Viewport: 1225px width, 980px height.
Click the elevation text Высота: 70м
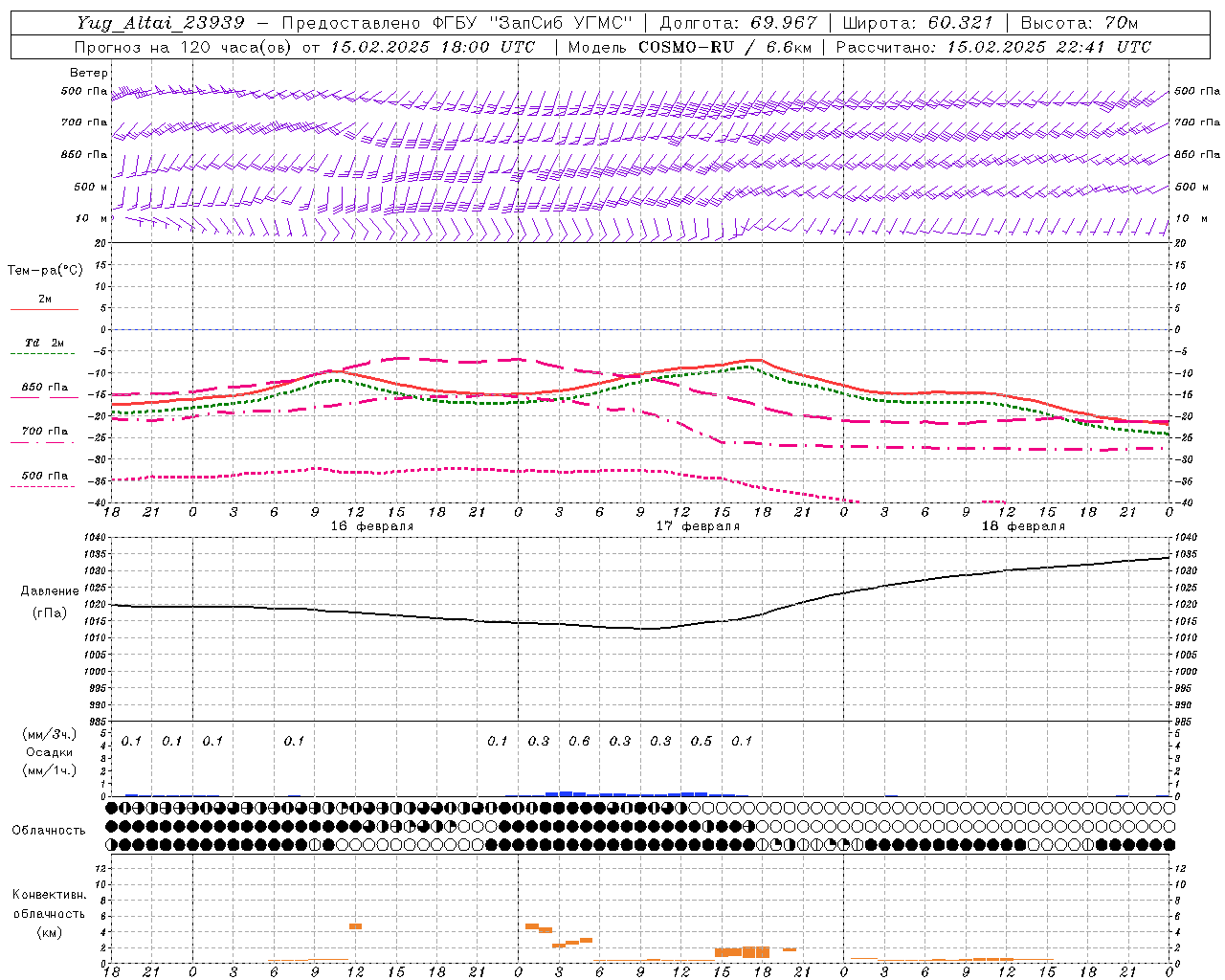click(1081, 23)
